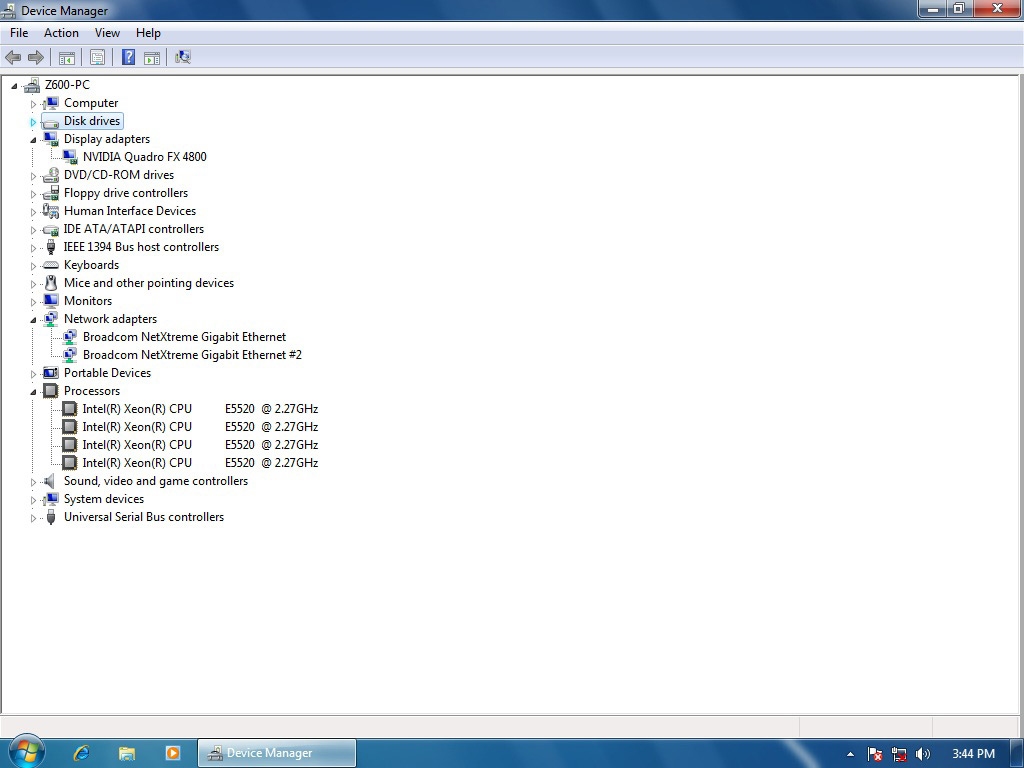Collapse the Display adapters node
The height and width of the screenshot is (768, 1024).
[x=33, y=140]
